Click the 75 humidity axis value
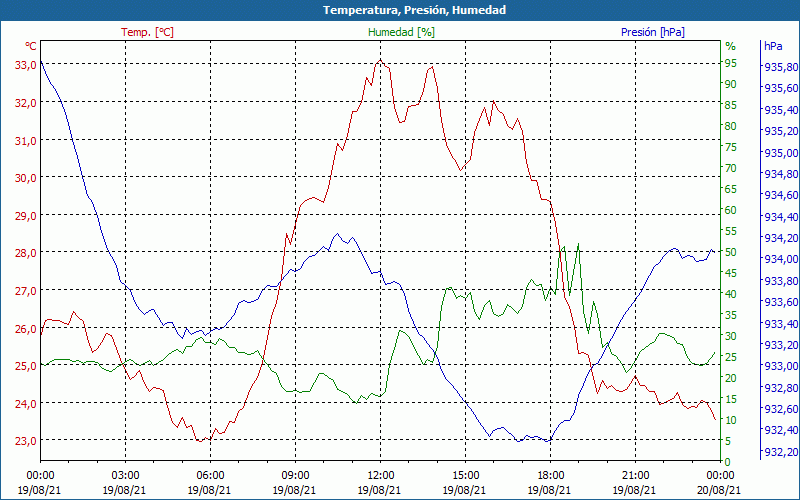 click(x=731, y=147)
